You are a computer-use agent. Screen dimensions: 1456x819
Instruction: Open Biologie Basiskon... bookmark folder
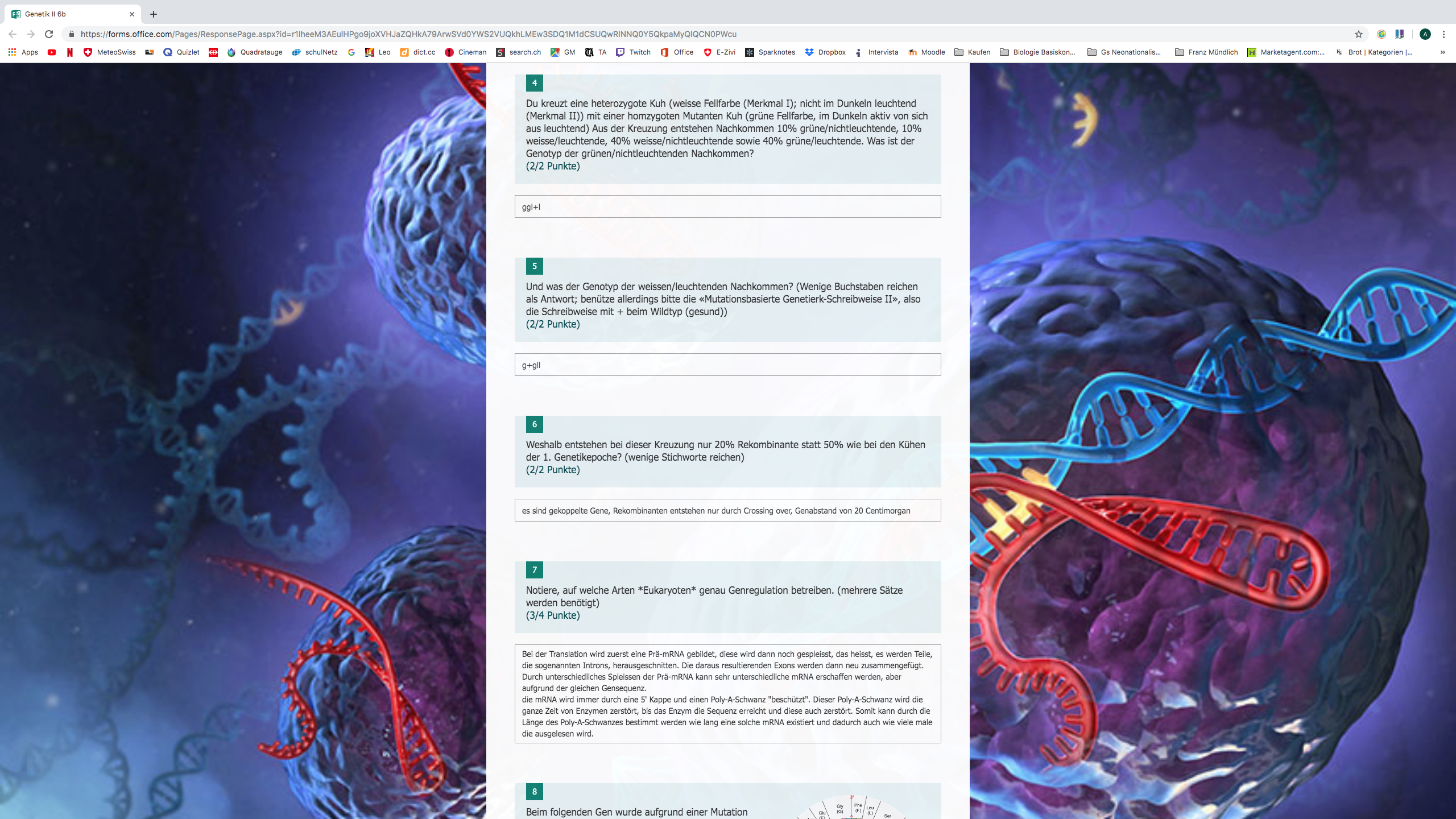click(1037, 52)
